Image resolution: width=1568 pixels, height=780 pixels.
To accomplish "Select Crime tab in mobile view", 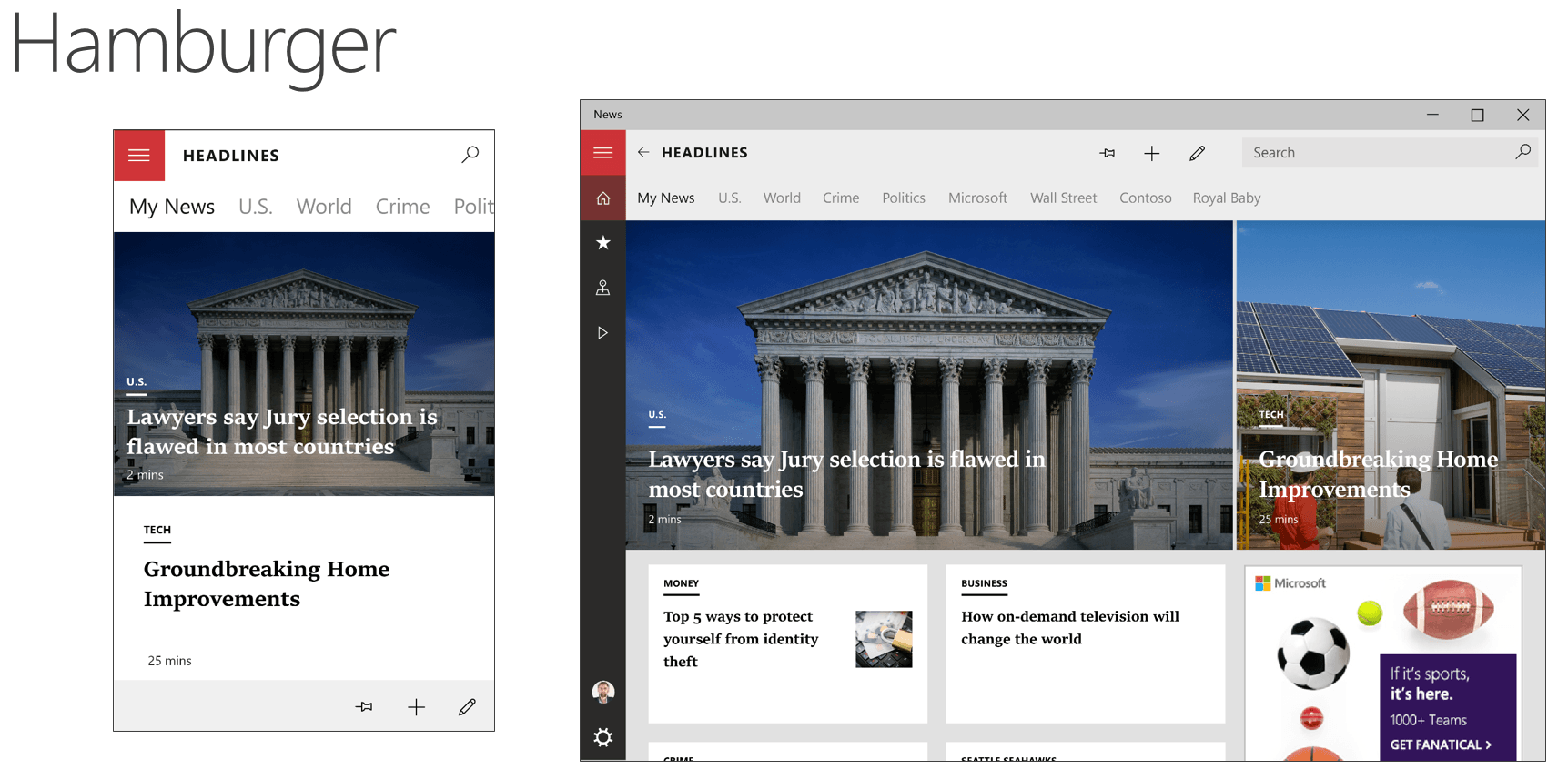I will (x=403, y=207).
